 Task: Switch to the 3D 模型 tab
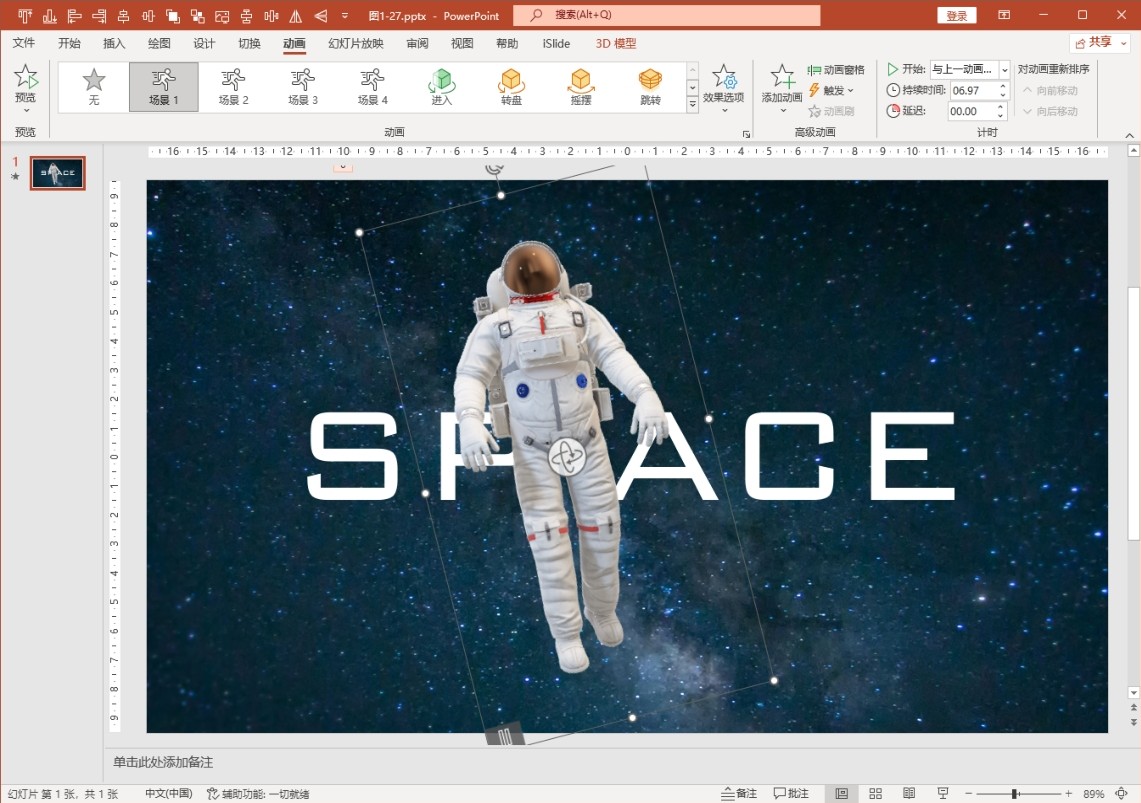click(x=615, y=44)
